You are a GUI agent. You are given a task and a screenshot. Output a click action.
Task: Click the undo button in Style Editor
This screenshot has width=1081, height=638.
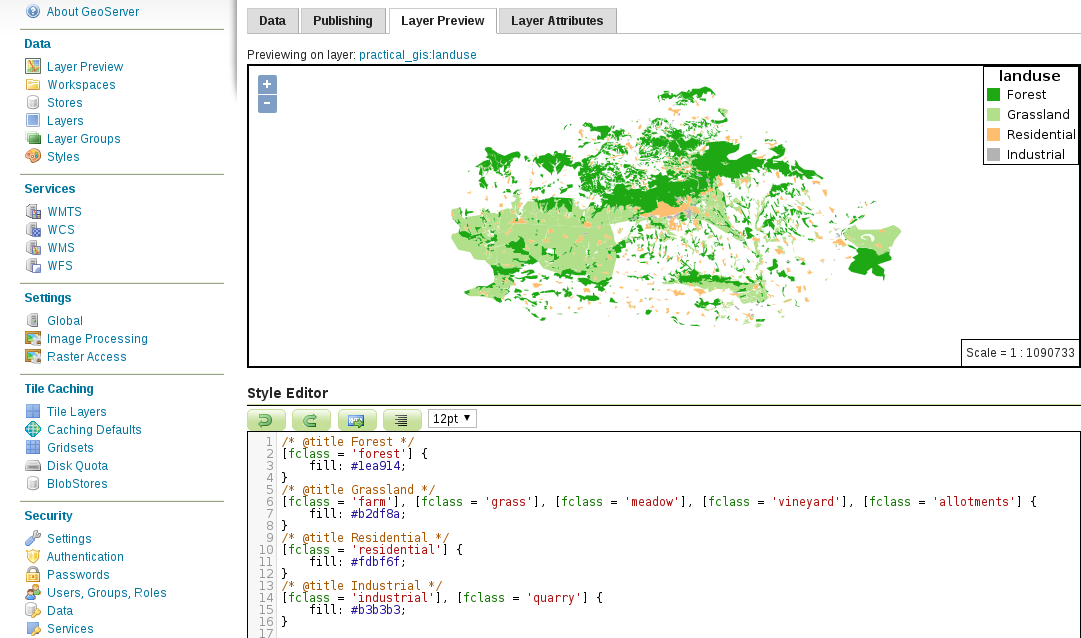coord(266,420)
